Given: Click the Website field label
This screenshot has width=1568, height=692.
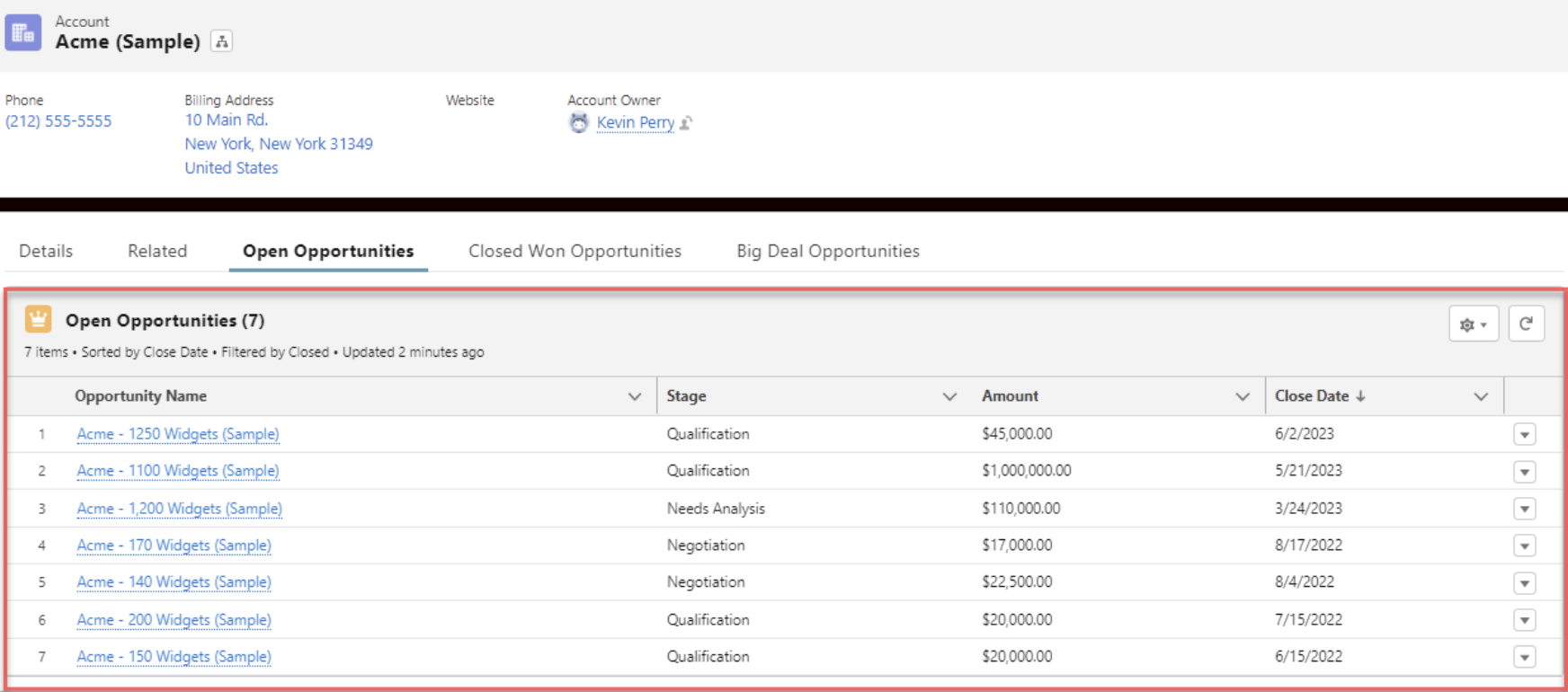Looking at the screenshot, I should 470,101.
